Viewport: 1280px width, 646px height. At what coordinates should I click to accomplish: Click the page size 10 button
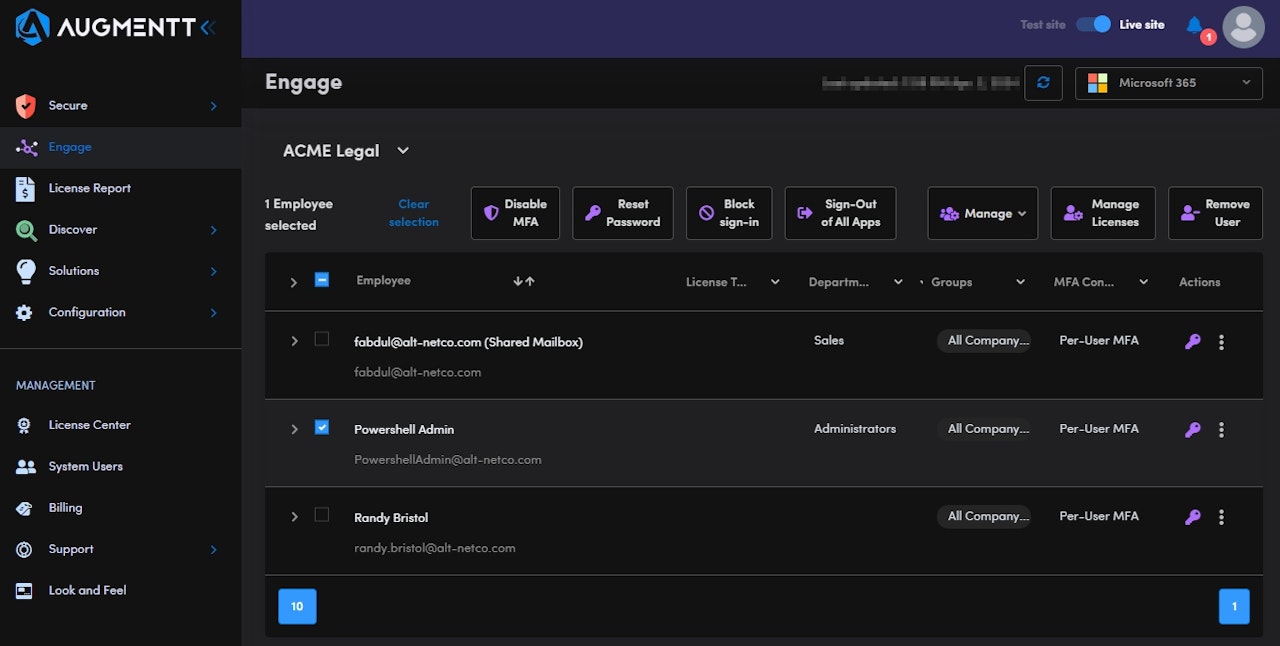(297, 607)
